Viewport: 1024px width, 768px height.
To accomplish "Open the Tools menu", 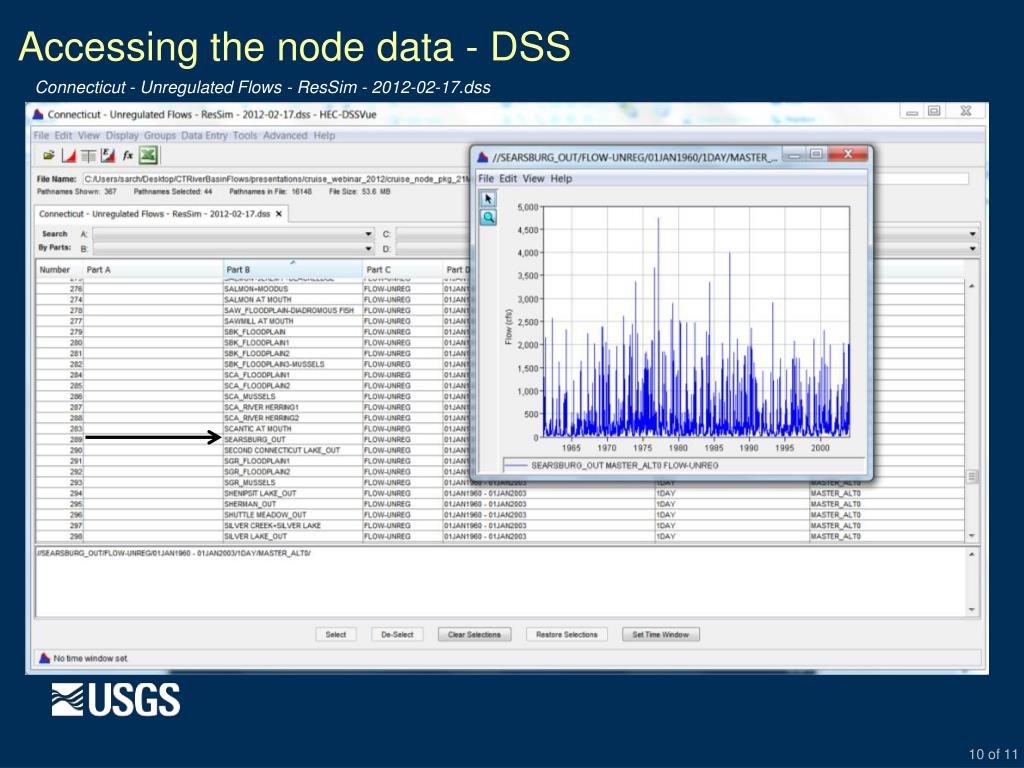I will click(x=245, y=135).
